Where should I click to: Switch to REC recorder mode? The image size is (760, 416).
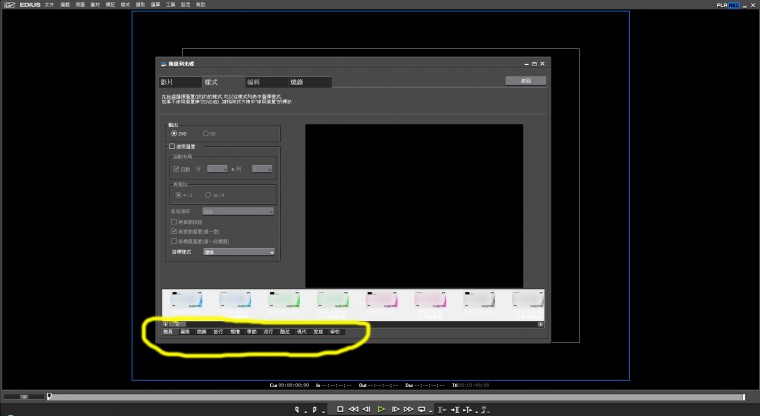[734, 5]
